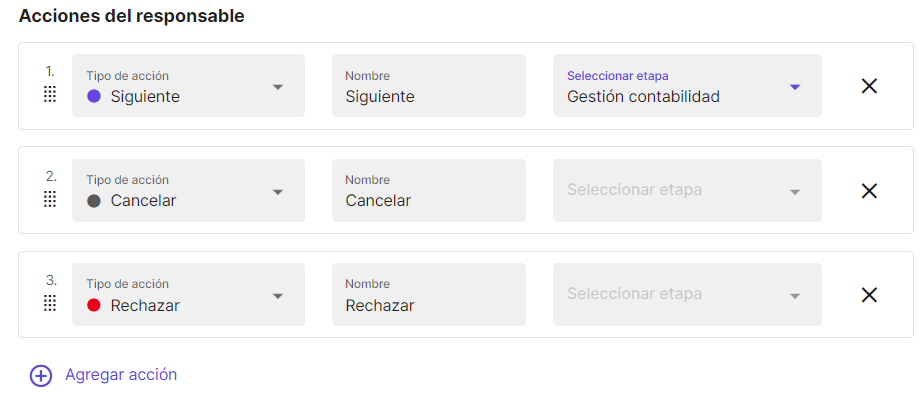The image size is (922, 396).
Task: Click the purple Siguiente color dot
Action: pyautogui.click(x=93, y=96)
